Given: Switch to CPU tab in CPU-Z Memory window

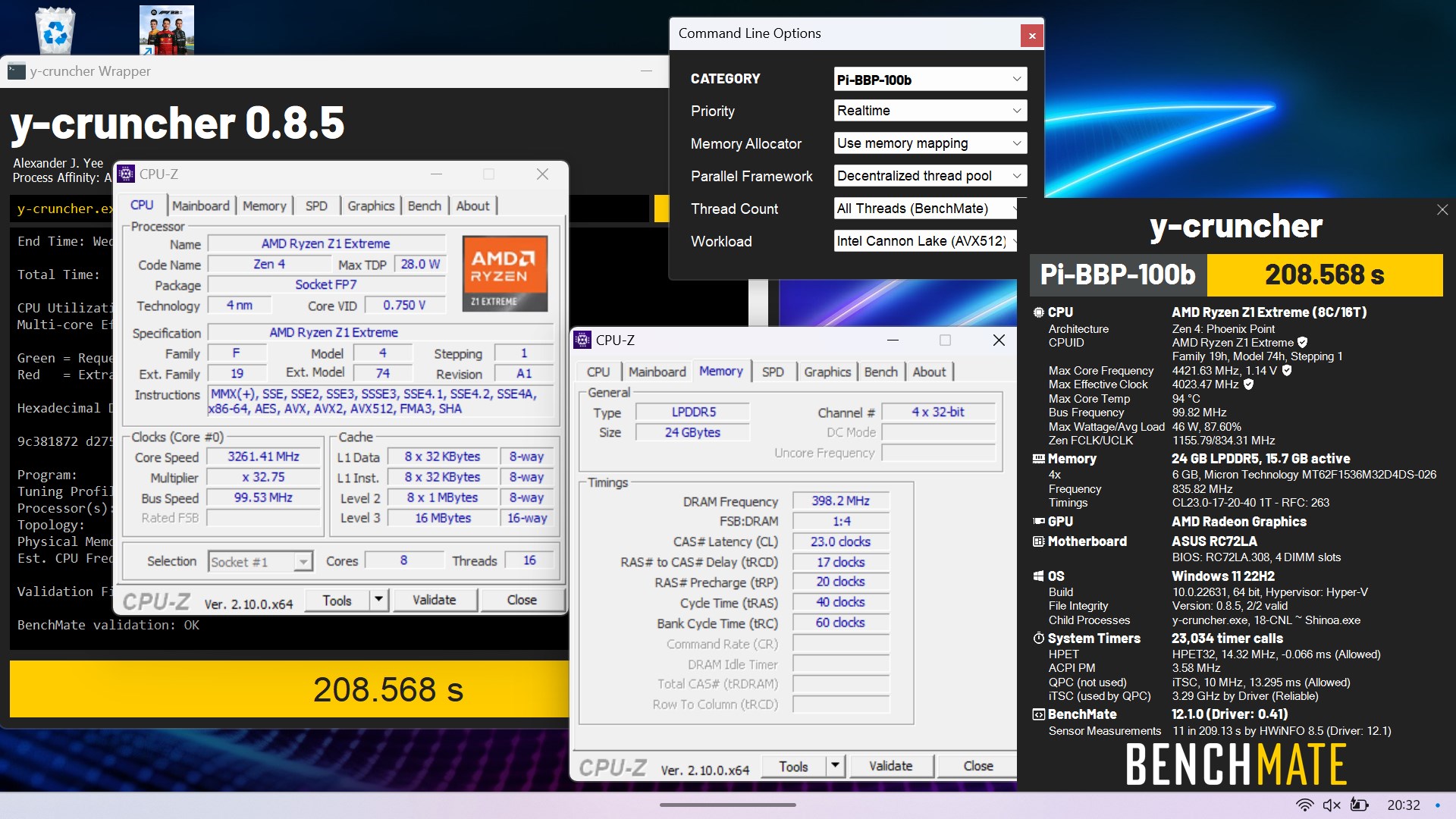Looking at the screenshot, I should [x=598, y=372].
